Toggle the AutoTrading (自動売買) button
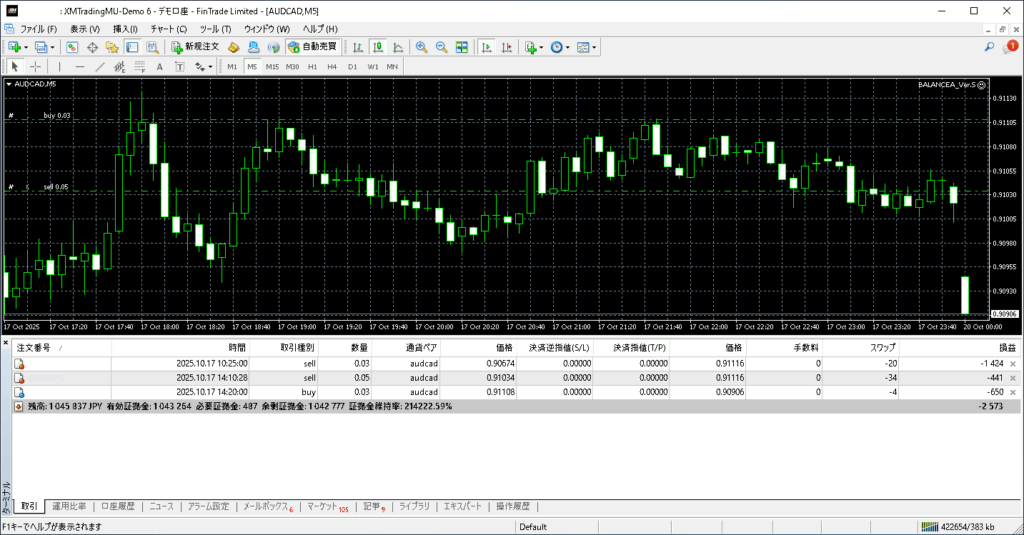This screenshot has height=535, width=1024. pos(312,47)
